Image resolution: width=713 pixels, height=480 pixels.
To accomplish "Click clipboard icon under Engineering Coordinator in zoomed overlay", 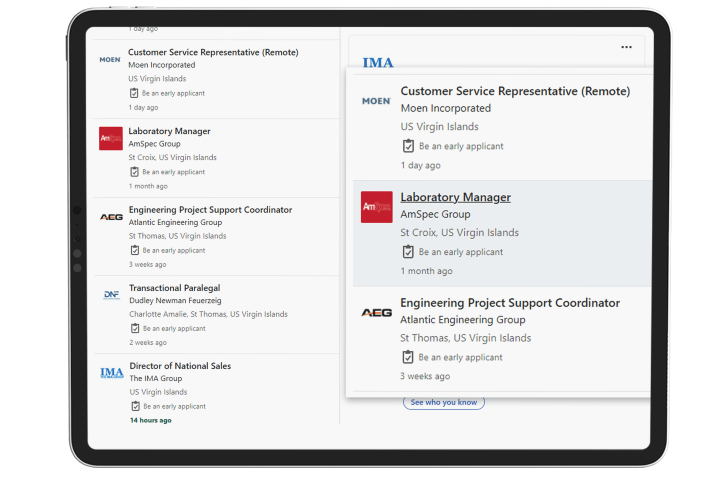I will (408, 357).
